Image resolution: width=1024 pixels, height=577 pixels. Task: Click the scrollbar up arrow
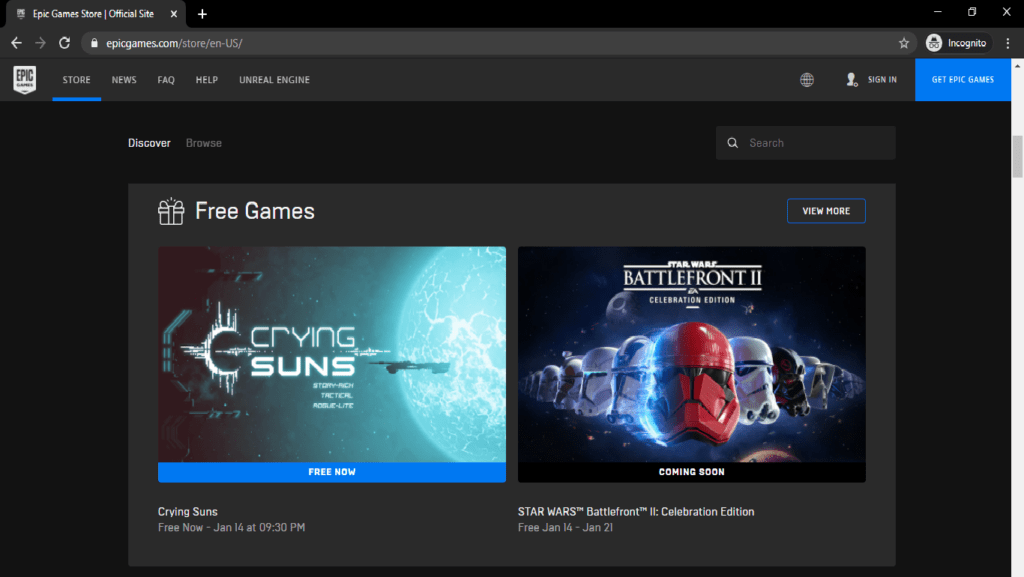coord(1017,66)
